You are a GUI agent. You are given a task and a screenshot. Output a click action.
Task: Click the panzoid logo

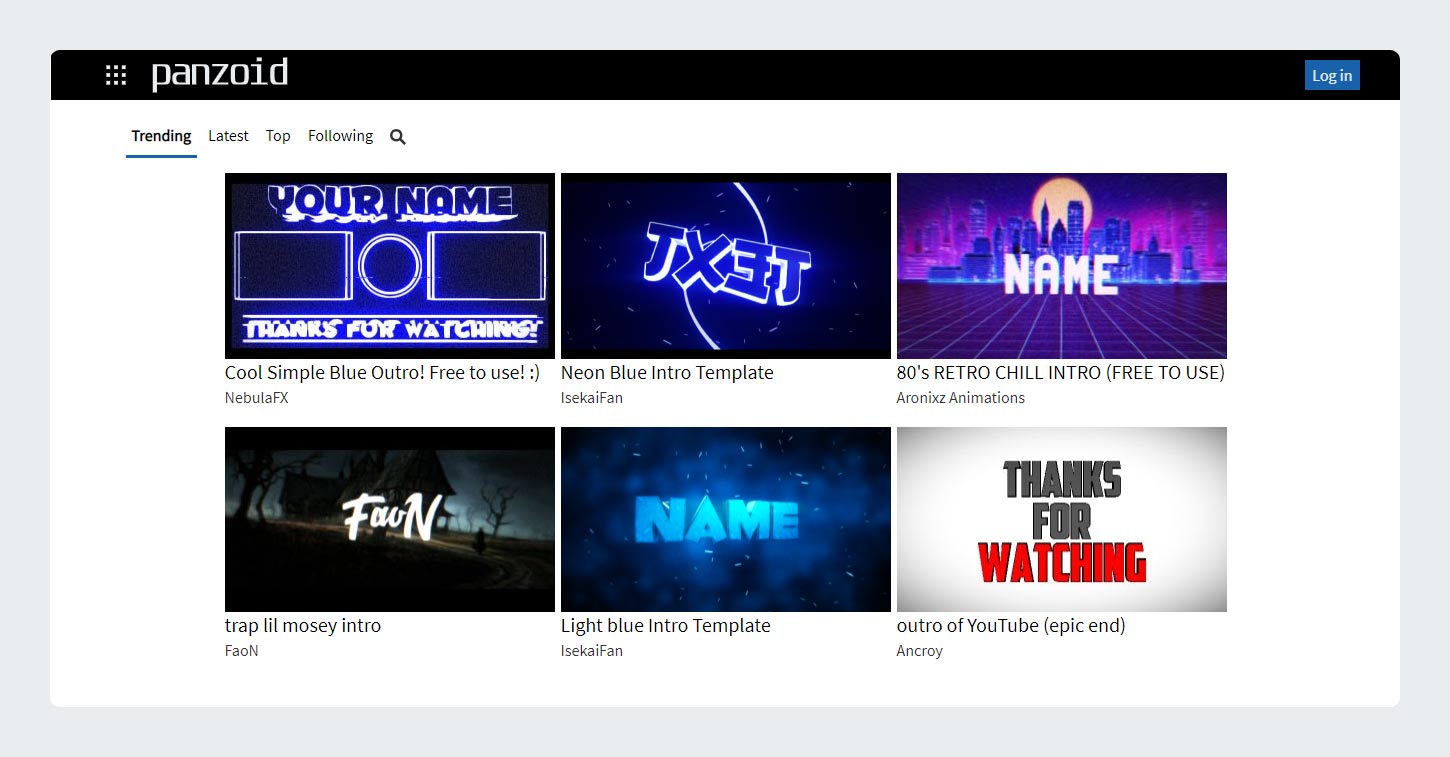pyautogui.click(x=220, y=74)
